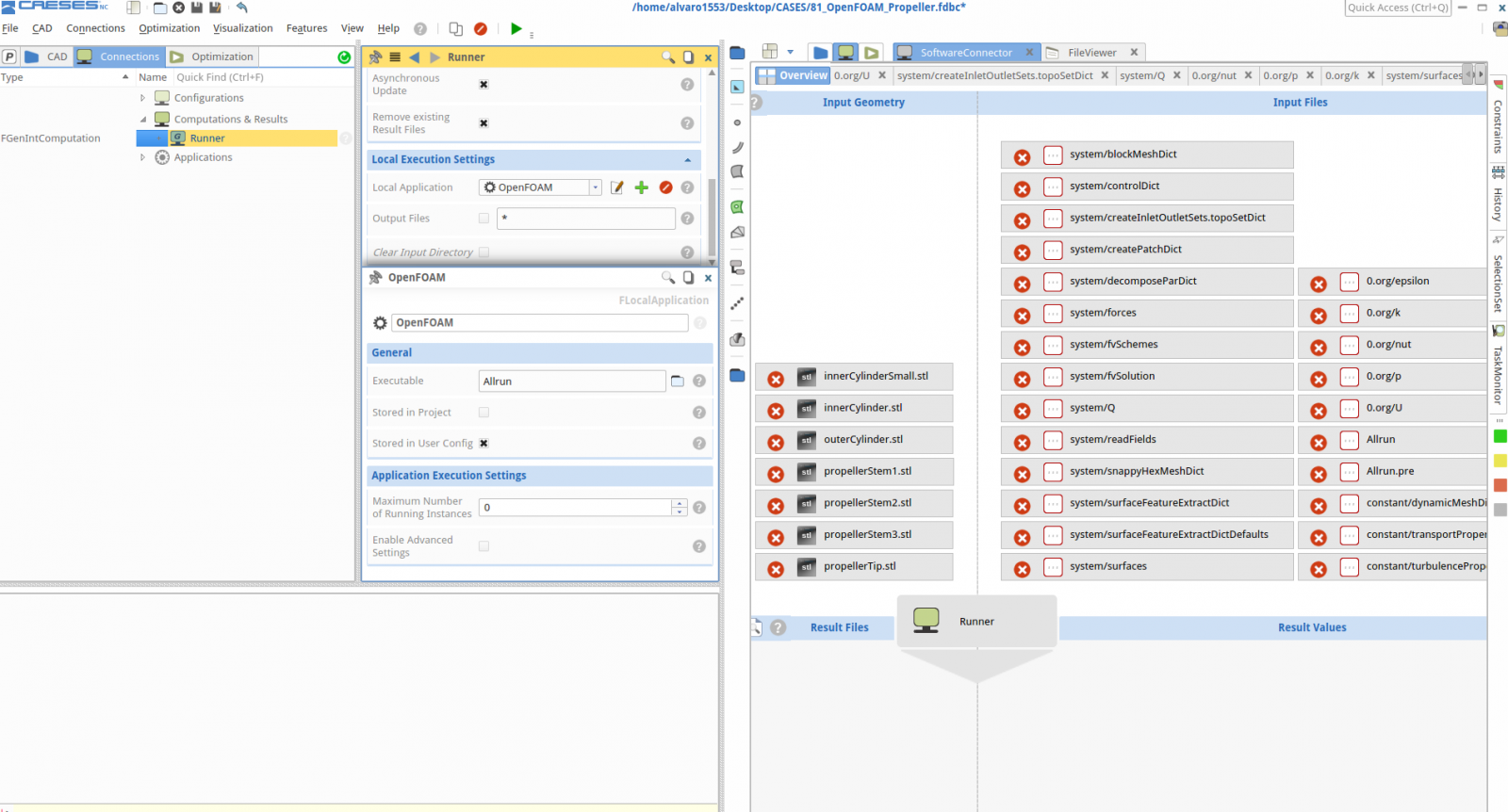
Task: Toggle Remove existing Result Files checkbox
Action: tap(484, 123)
